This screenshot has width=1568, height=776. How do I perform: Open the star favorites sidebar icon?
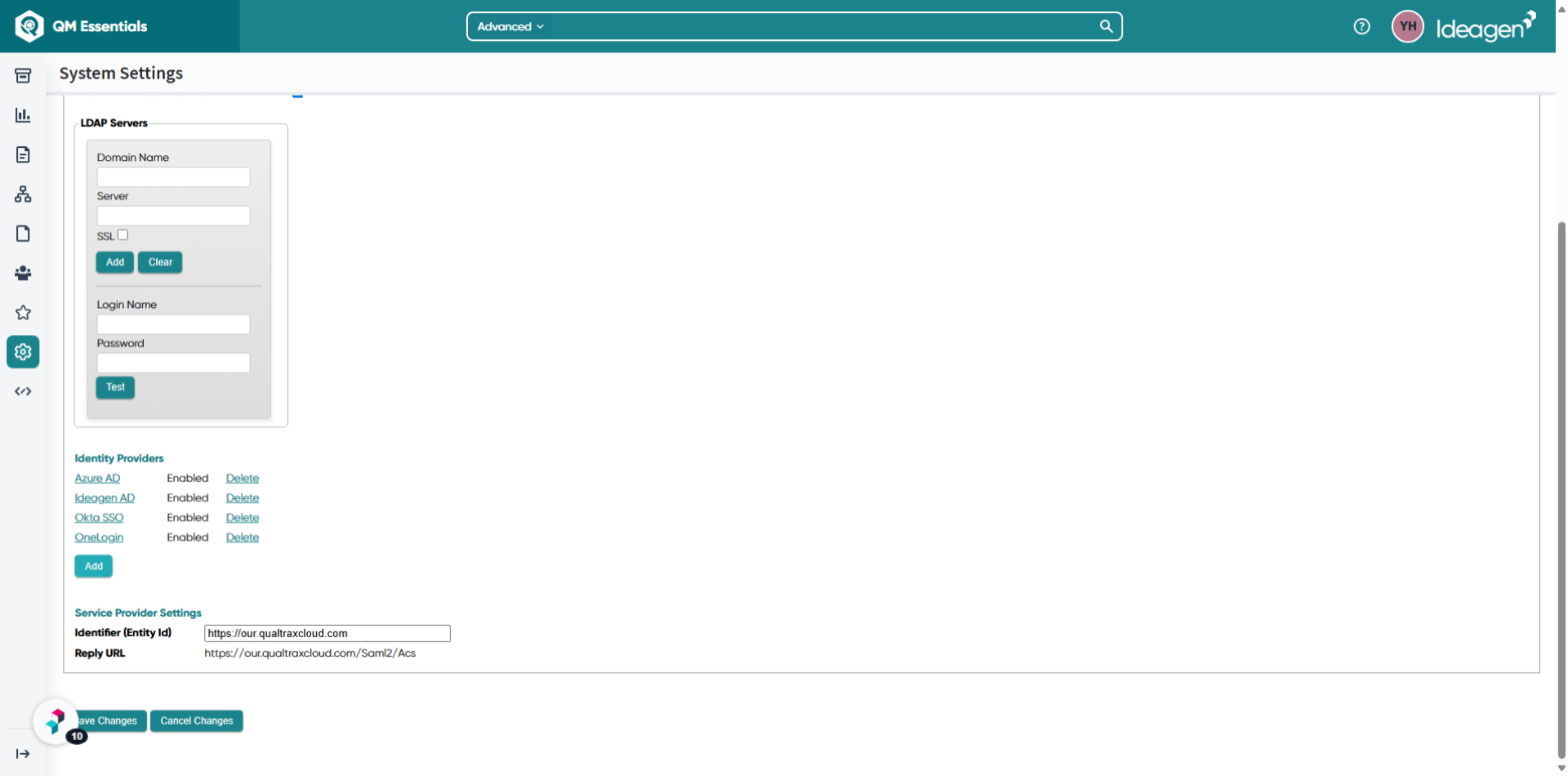click(x=23, y=313)
